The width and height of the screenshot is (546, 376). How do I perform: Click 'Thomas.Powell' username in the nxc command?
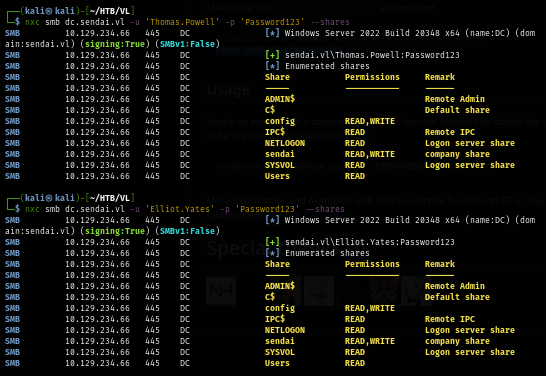182,22
